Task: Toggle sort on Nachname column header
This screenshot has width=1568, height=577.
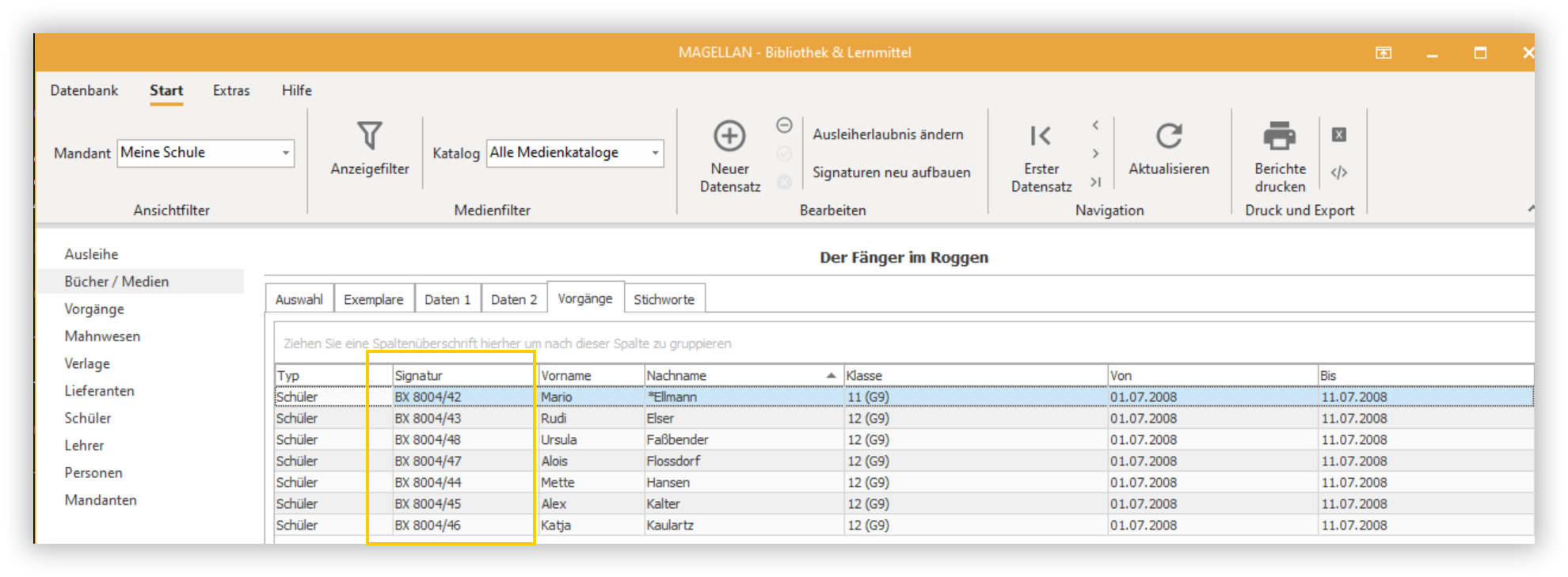Action: 744,375
